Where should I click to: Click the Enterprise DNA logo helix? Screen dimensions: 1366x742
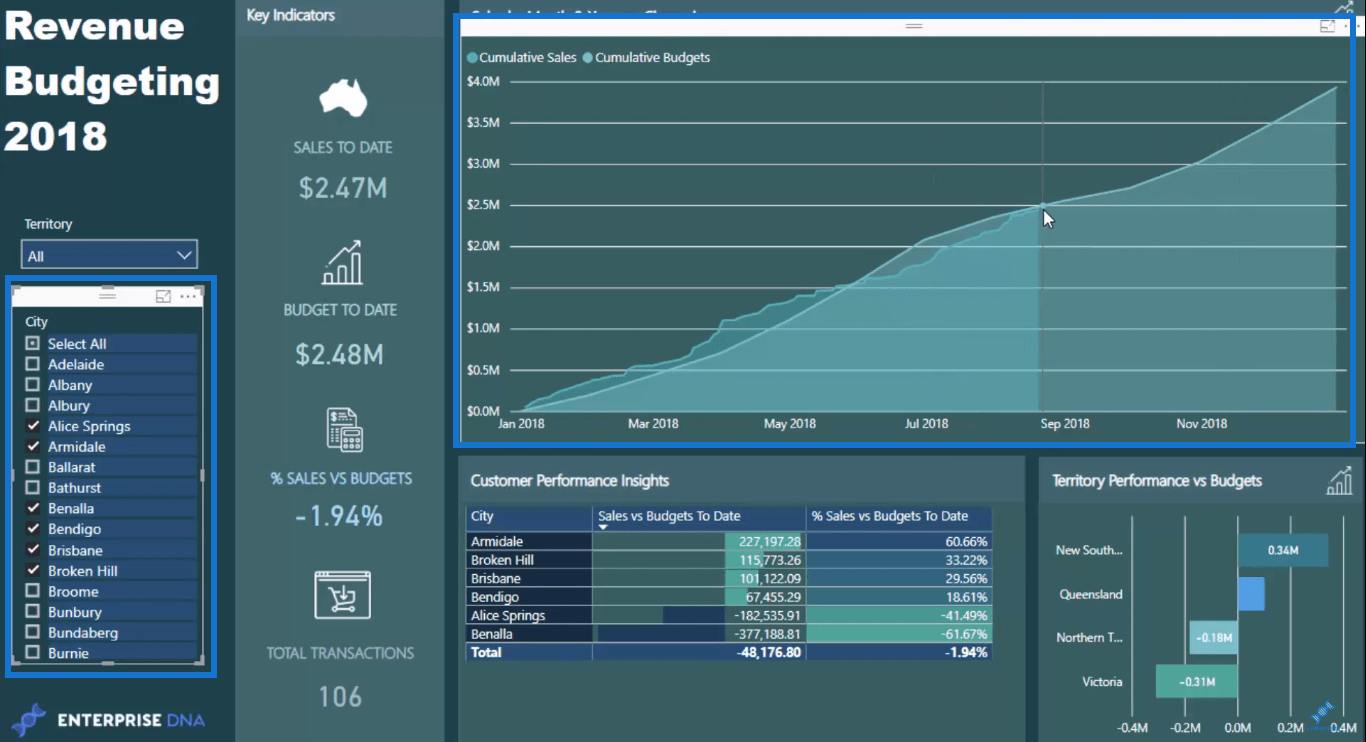[28, 719]
